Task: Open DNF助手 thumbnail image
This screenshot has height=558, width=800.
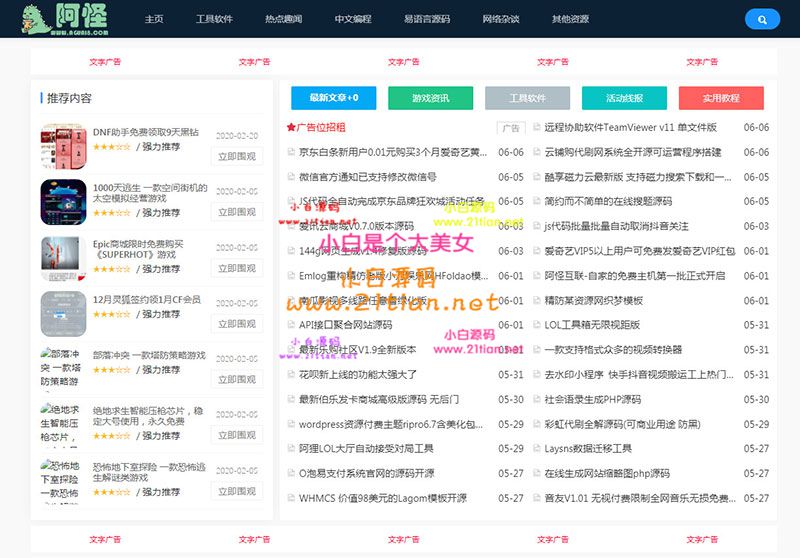Action: click(63, 146)
